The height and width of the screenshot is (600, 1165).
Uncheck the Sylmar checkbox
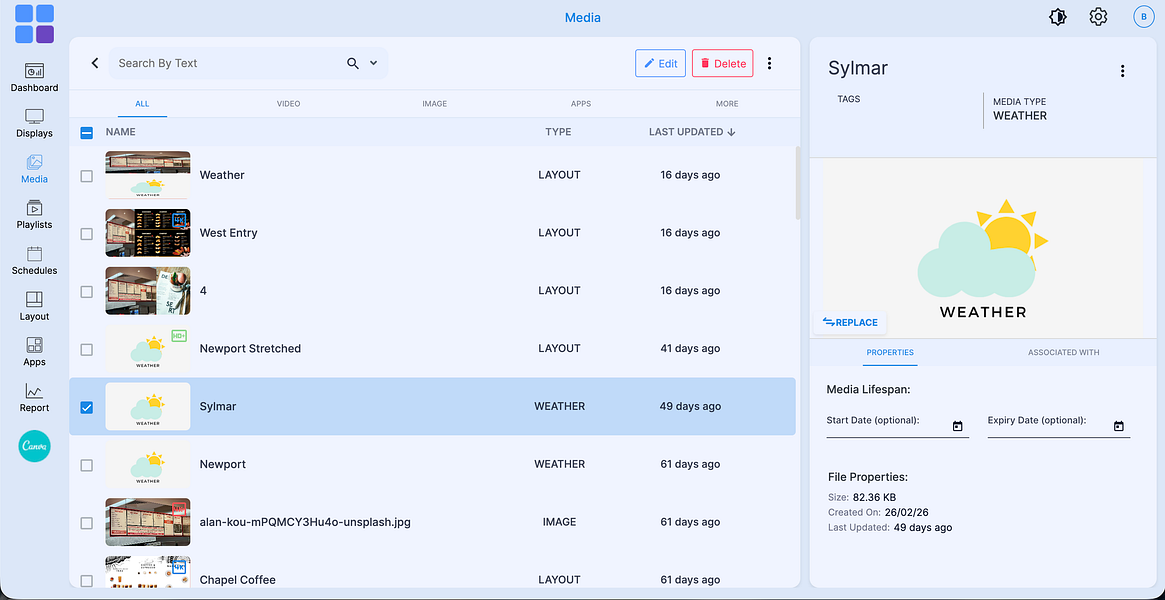point(86,408)
